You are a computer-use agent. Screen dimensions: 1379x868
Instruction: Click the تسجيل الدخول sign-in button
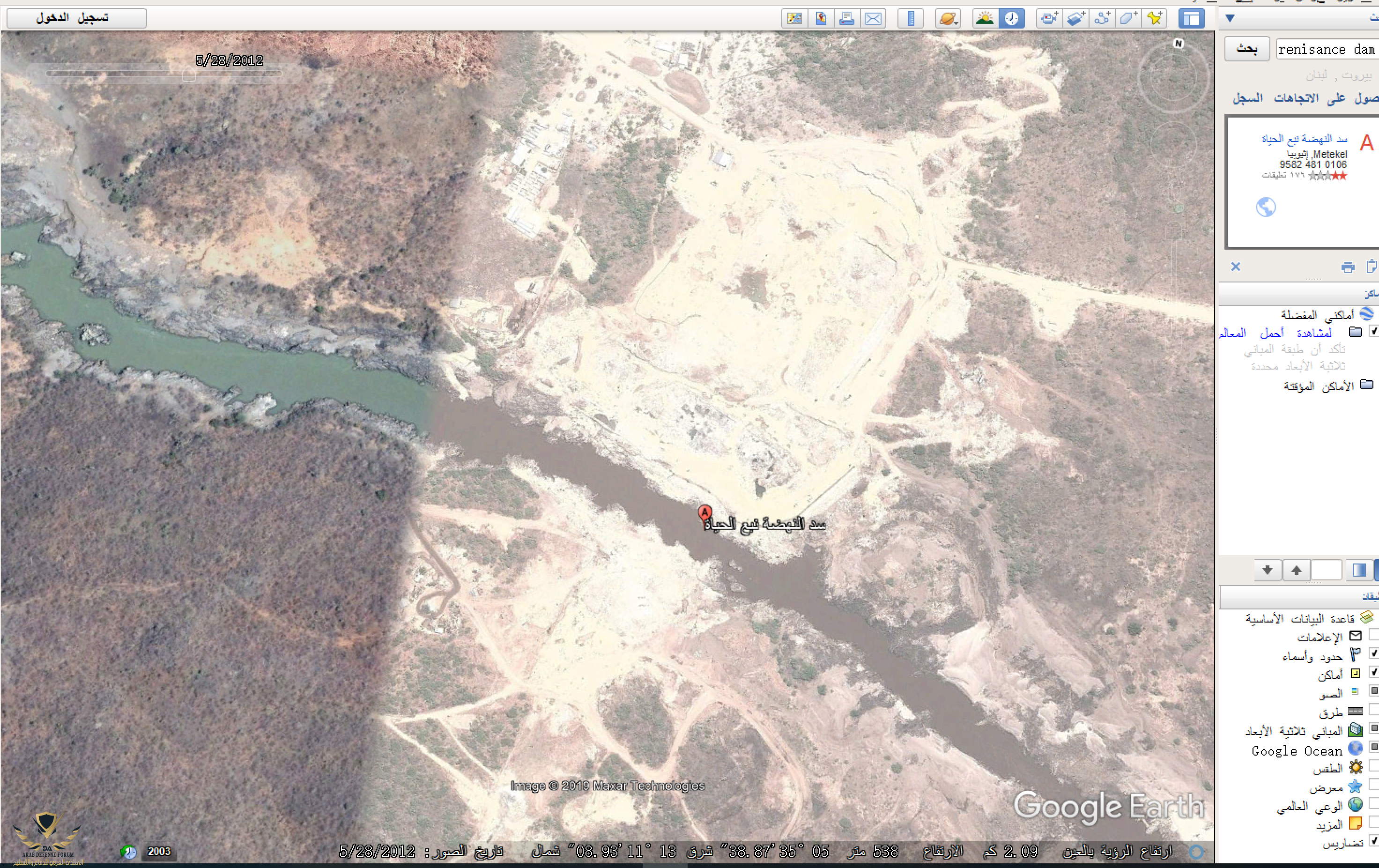tap(76, 18)
